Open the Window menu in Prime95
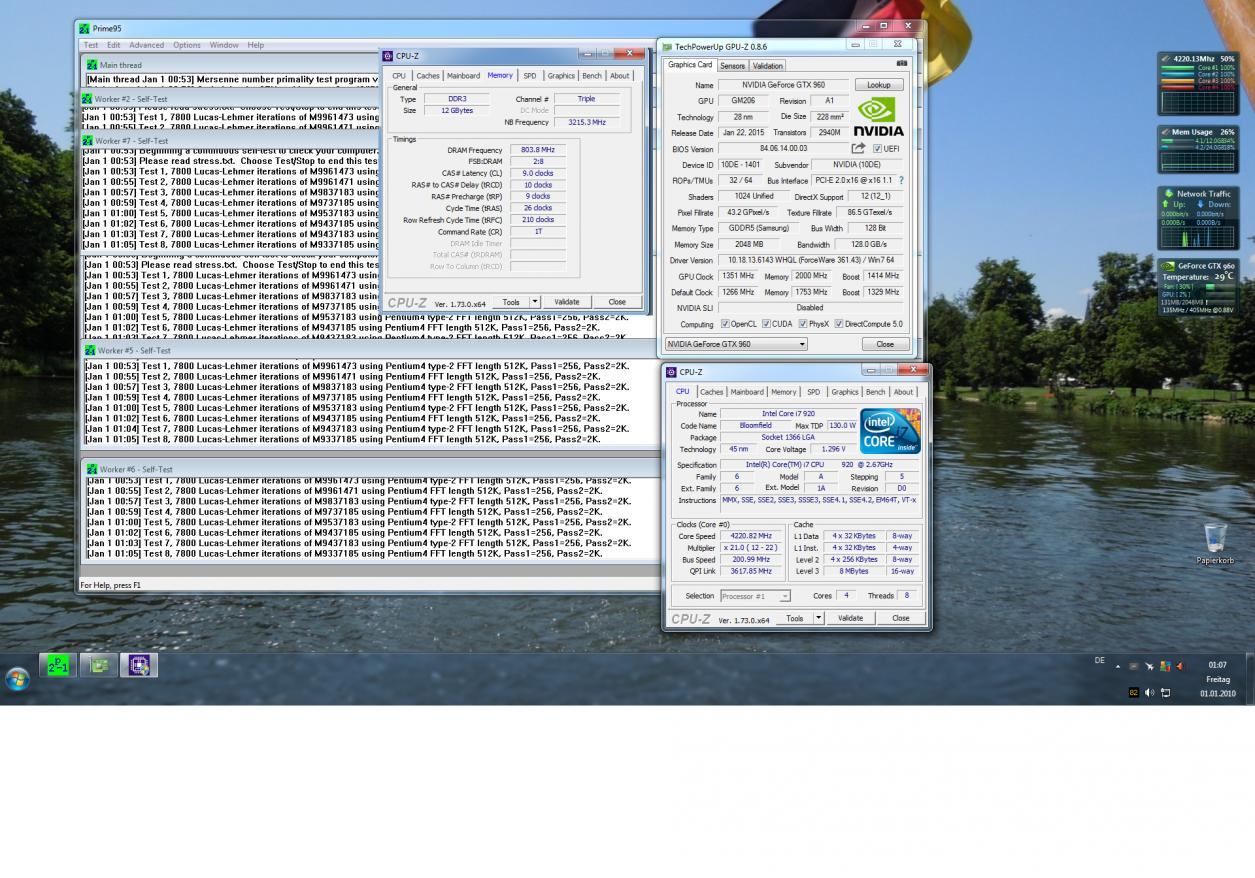The width and height of the screenshot is (1255, 878). (x=224, y=45)
